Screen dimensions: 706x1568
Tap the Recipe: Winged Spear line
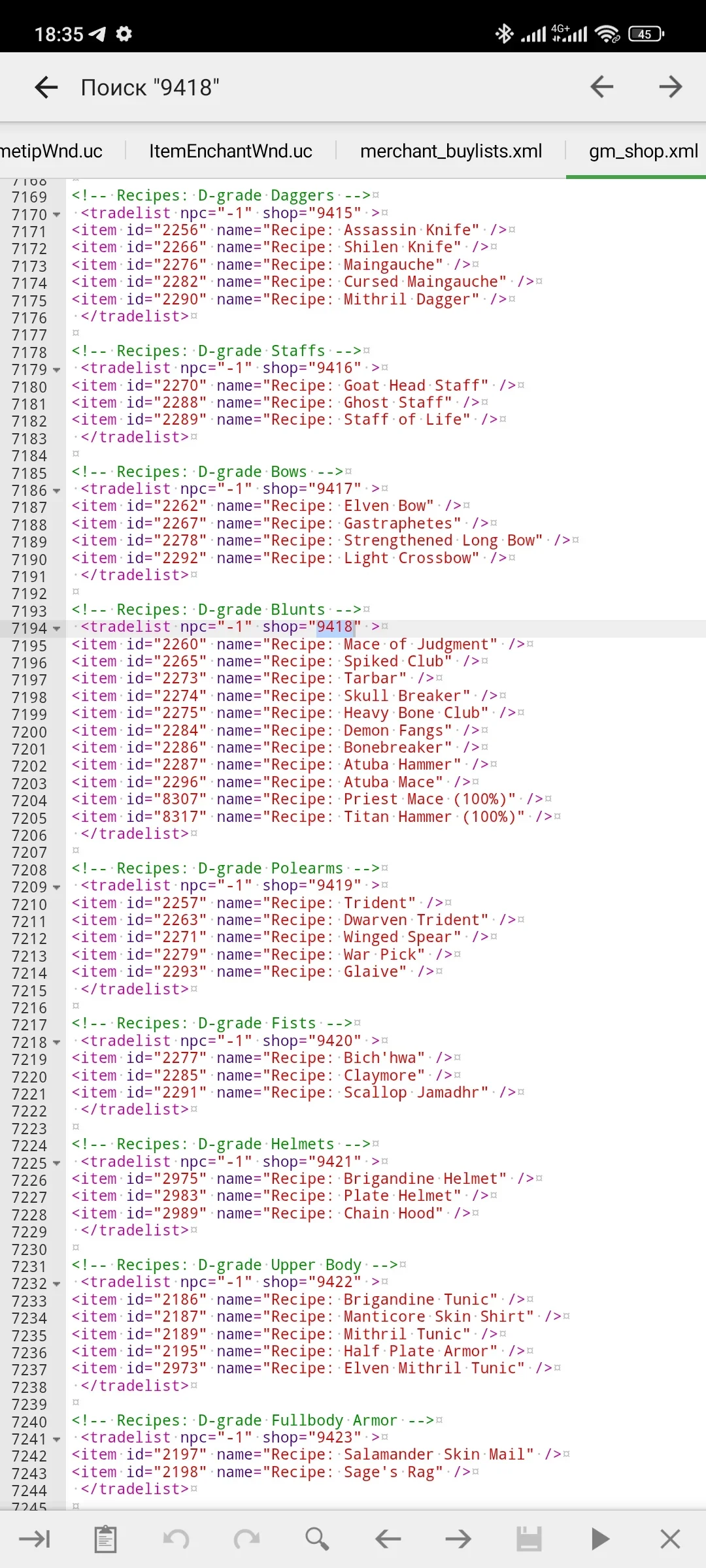click(284, 937)
